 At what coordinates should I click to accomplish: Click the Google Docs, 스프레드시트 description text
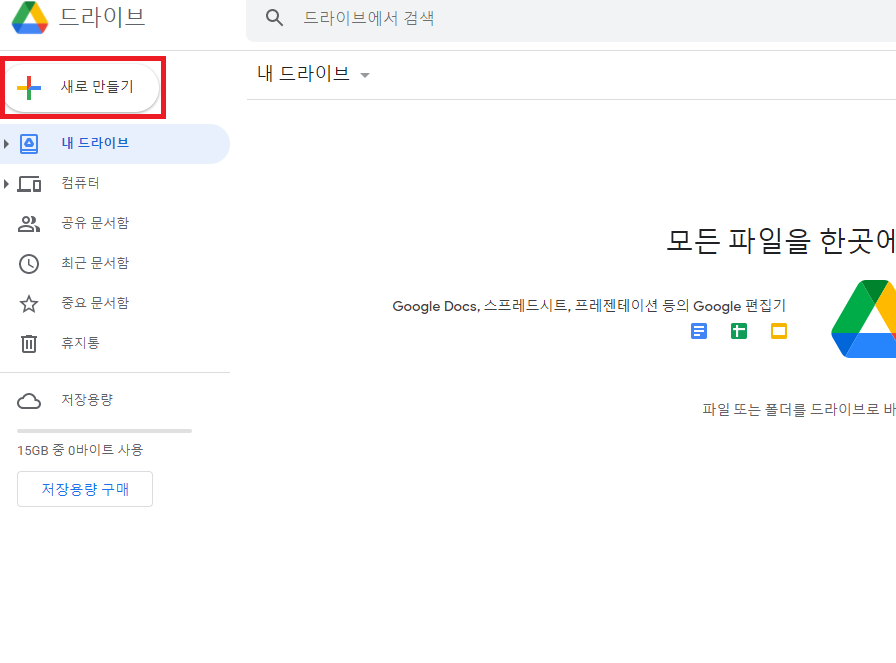(589, 306)
